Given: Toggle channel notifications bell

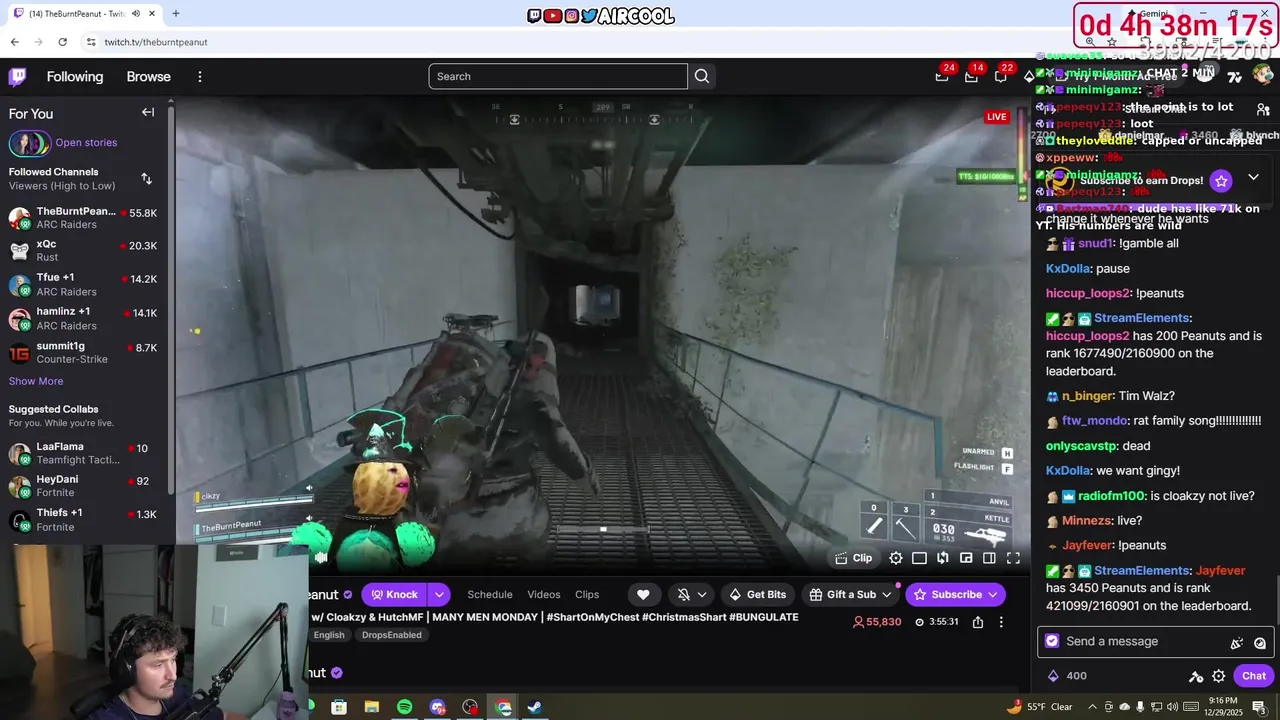Looking at the screenshot, I should click(684, 594).
